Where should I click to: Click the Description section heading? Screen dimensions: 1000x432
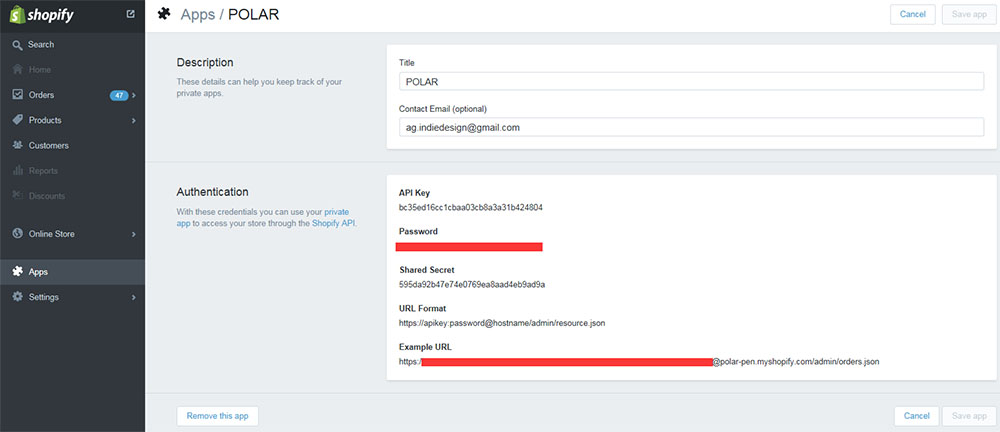tap(205, 63)
